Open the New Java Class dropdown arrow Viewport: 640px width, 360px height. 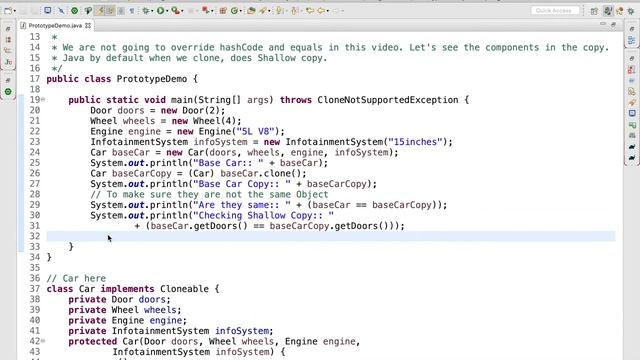[241, 11]
